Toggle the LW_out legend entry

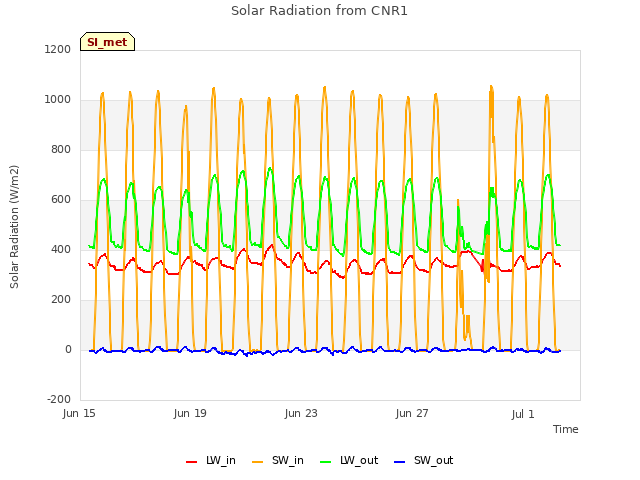(349, 460)
